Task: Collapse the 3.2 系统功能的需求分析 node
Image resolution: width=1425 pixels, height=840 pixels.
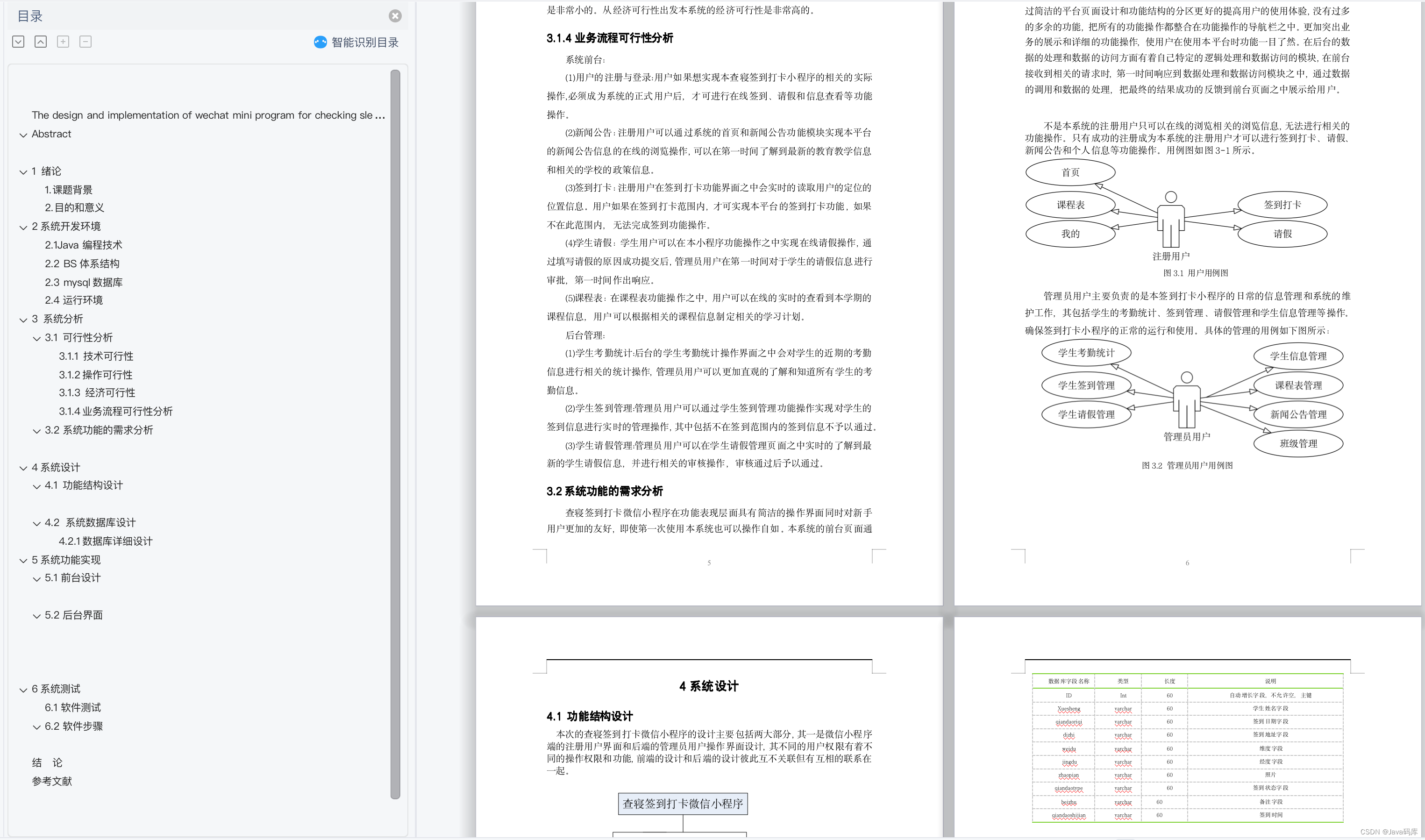Action: (37, 431)
